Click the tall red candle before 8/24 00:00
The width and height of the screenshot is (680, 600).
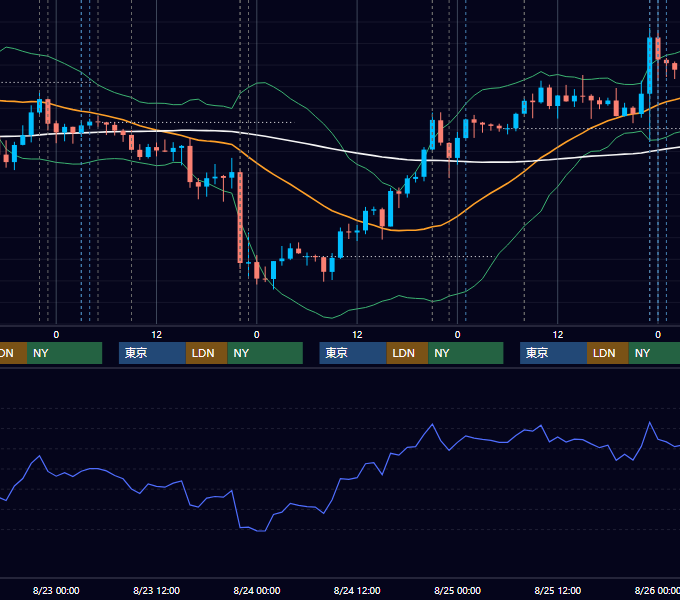pos(240,217)
